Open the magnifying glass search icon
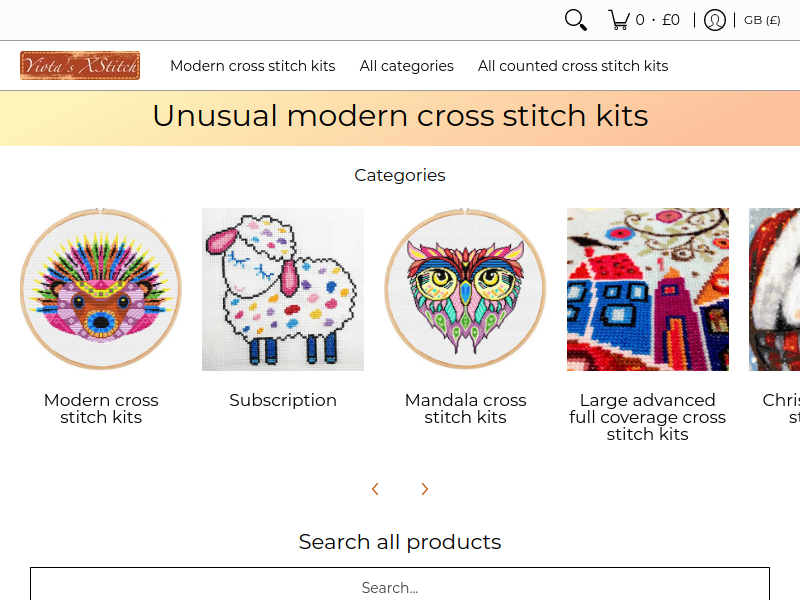 (x=576, y=20)
